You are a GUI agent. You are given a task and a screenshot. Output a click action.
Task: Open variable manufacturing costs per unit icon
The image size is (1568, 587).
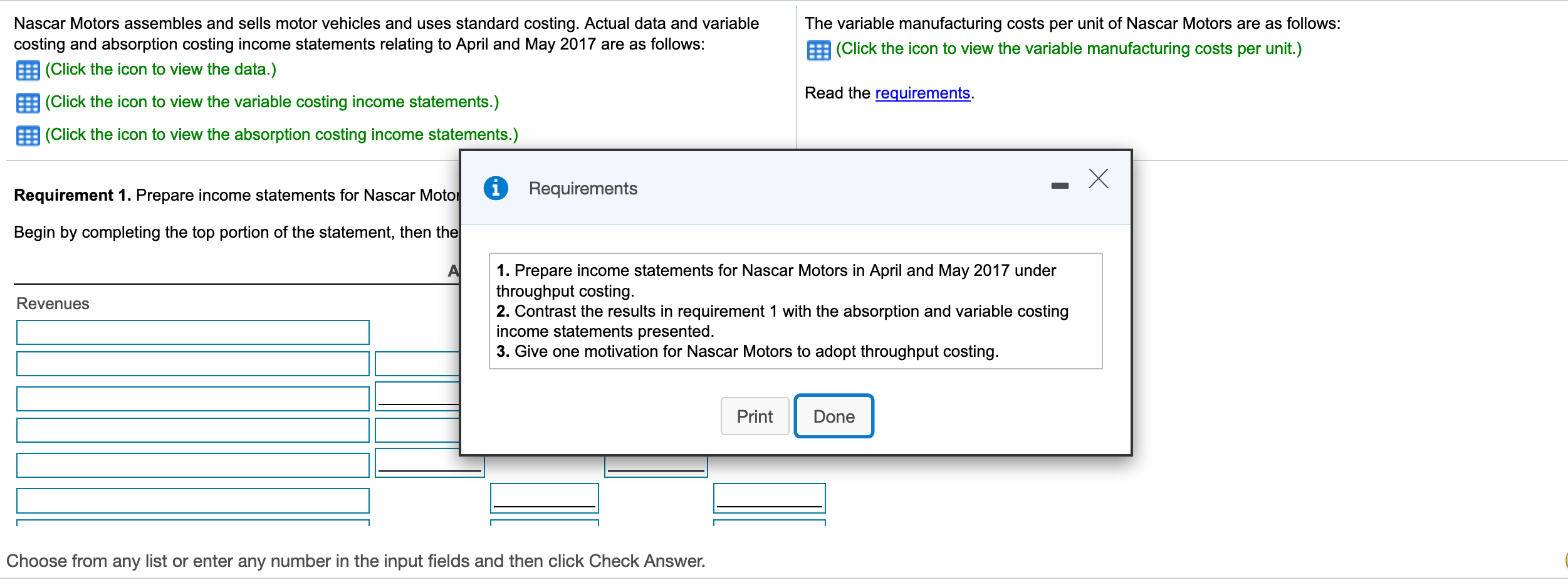818,50
